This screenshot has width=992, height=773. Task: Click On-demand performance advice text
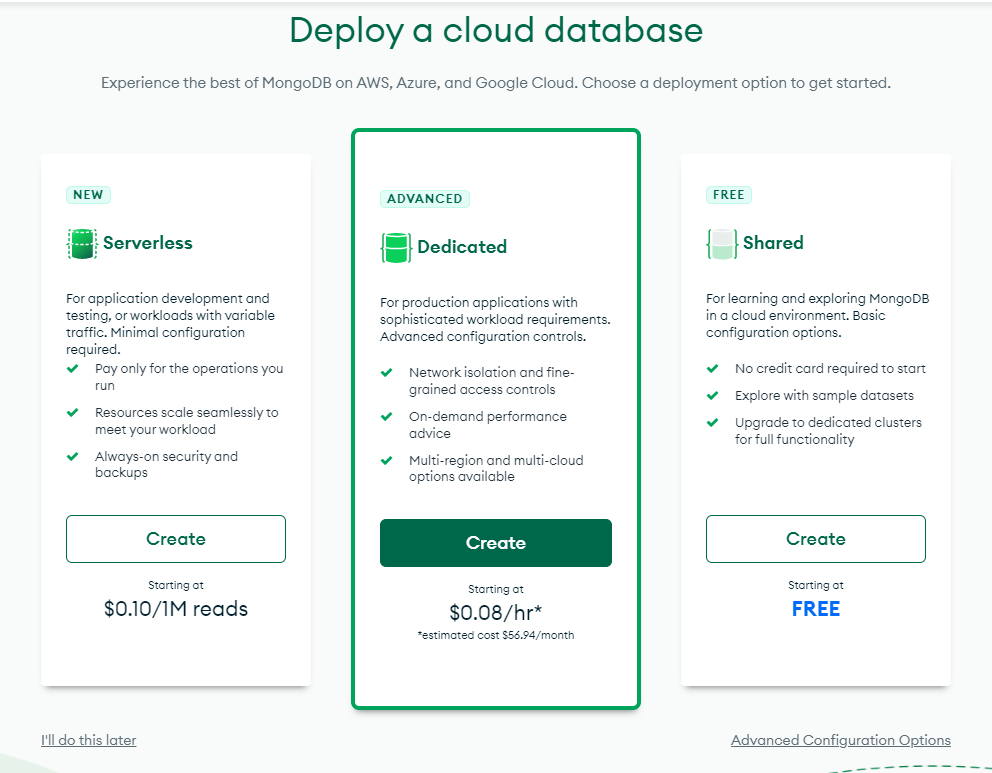tap(488, 424)
